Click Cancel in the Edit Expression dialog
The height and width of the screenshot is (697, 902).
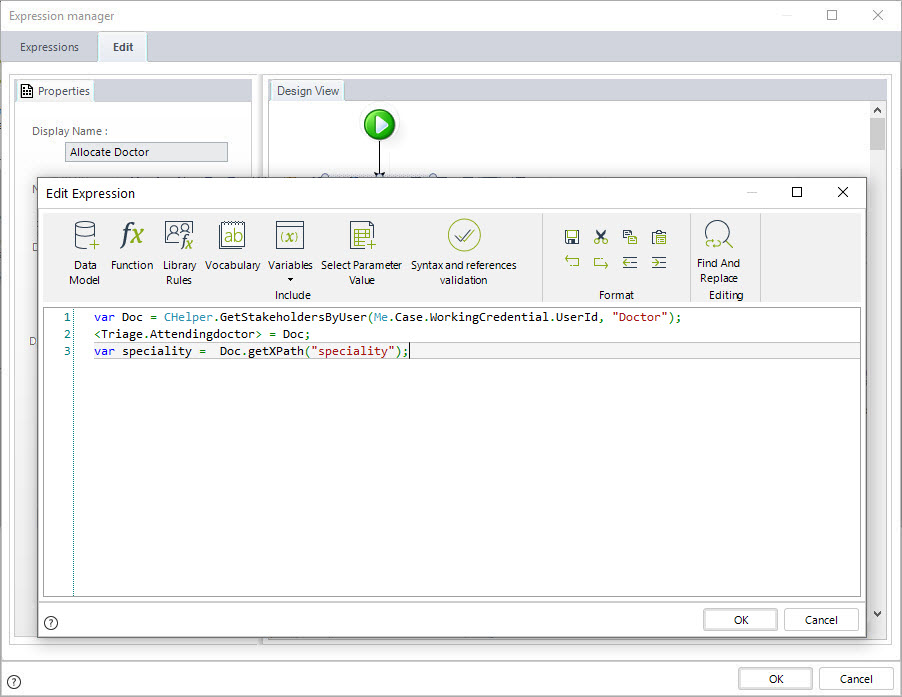coord(821,620)
